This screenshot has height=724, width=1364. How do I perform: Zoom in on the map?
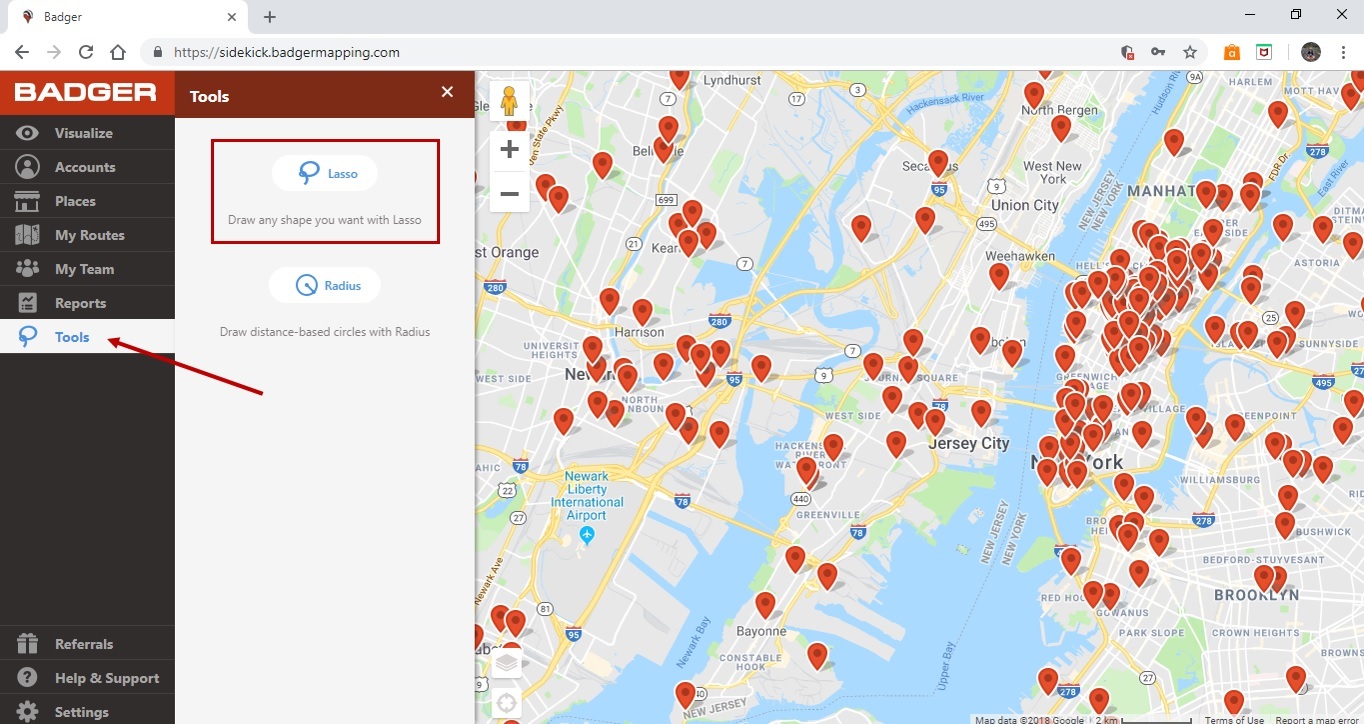(x=509, y=149)
